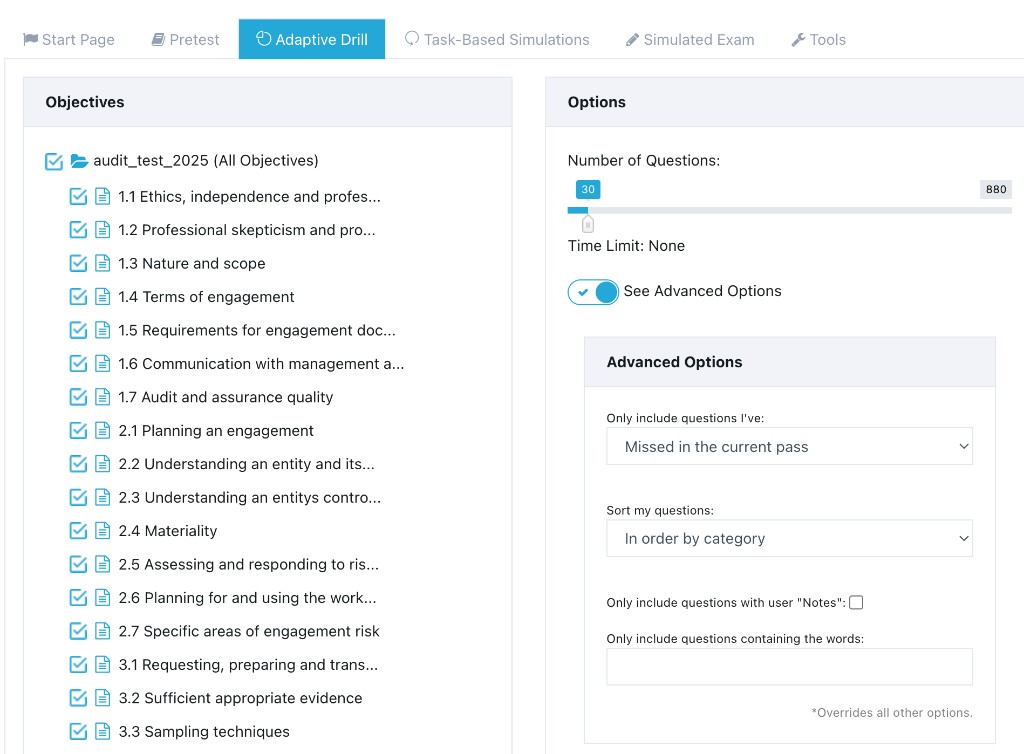Click the wrench icon on Tools tab
1024x754 pixels.
point(798,40)
